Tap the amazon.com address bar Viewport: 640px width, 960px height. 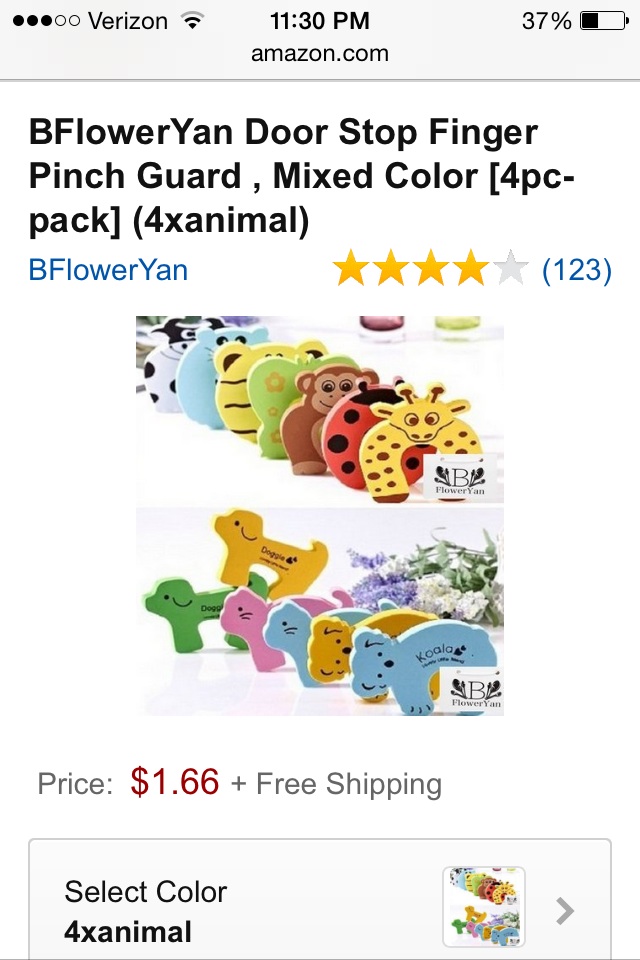[320, 53]
